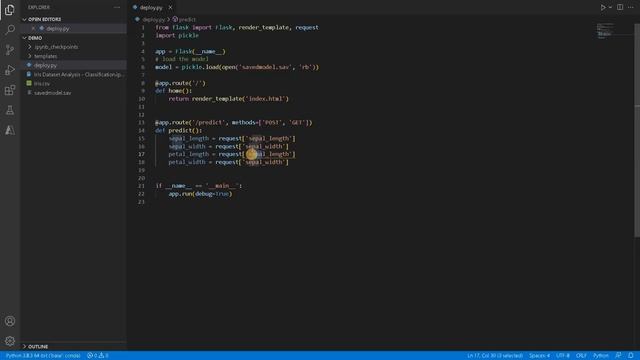Viewport: 640px width, 360px height.
Task: Select the Python interpreter in status bar
Action: (x=43, y=356)
